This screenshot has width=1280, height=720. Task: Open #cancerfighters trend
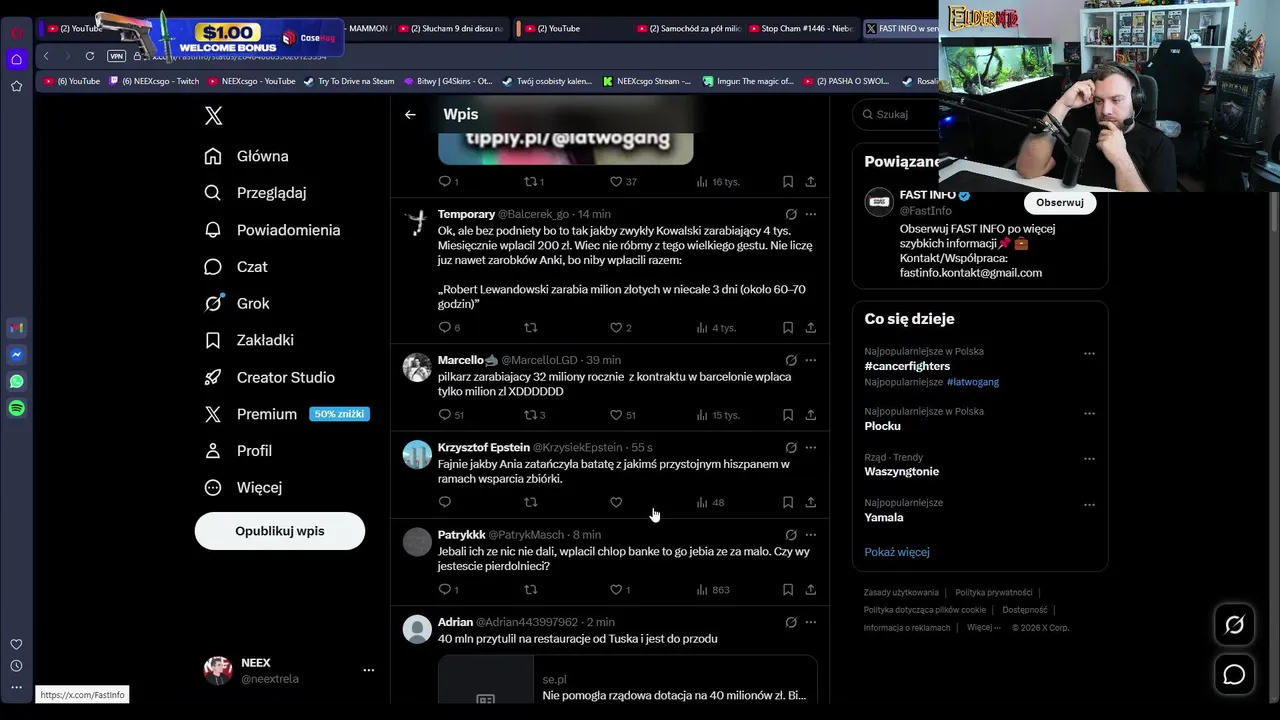coord(907,366)
